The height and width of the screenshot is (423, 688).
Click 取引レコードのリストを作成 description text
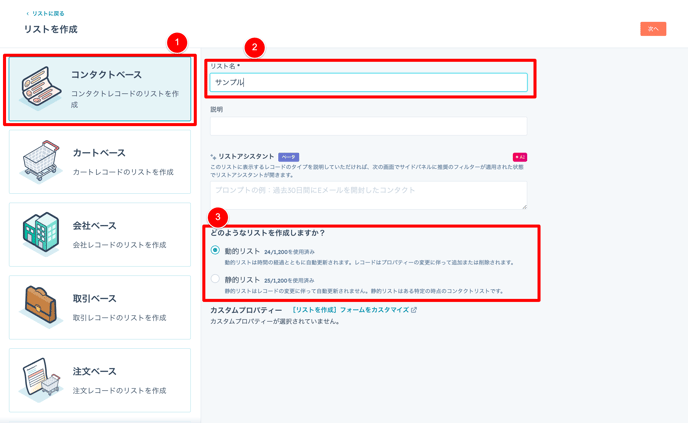pyautogui.click(x=119, y=318)
